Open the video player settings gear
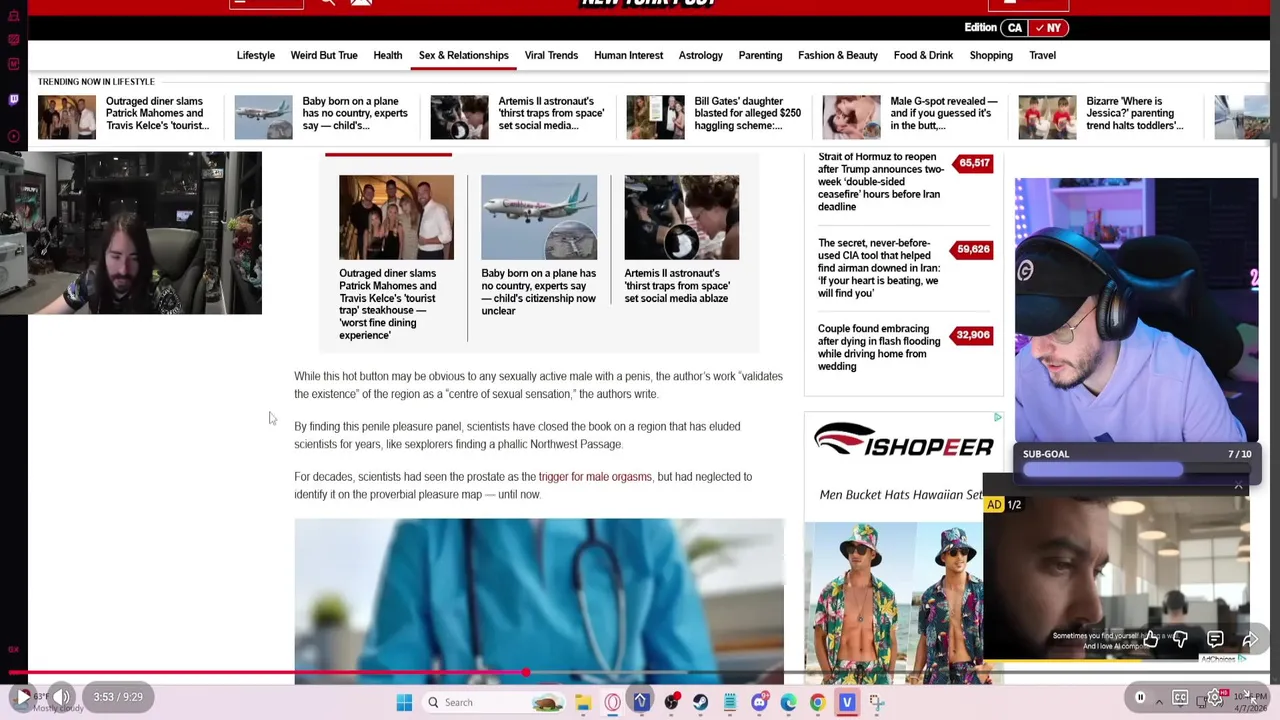Screen dimensions: 1280x720 pos(1215,697)
